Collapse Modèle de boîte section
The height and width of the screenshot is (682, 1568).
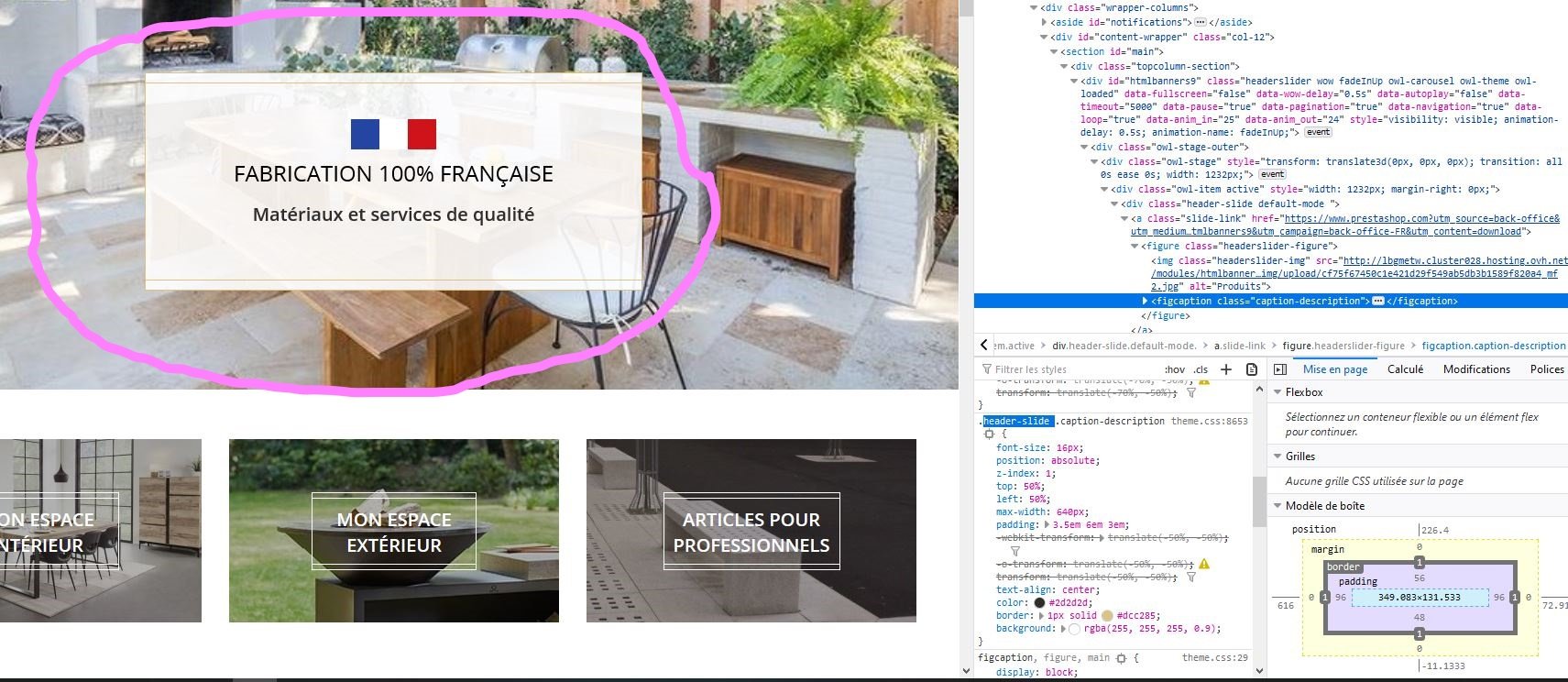1277,505
